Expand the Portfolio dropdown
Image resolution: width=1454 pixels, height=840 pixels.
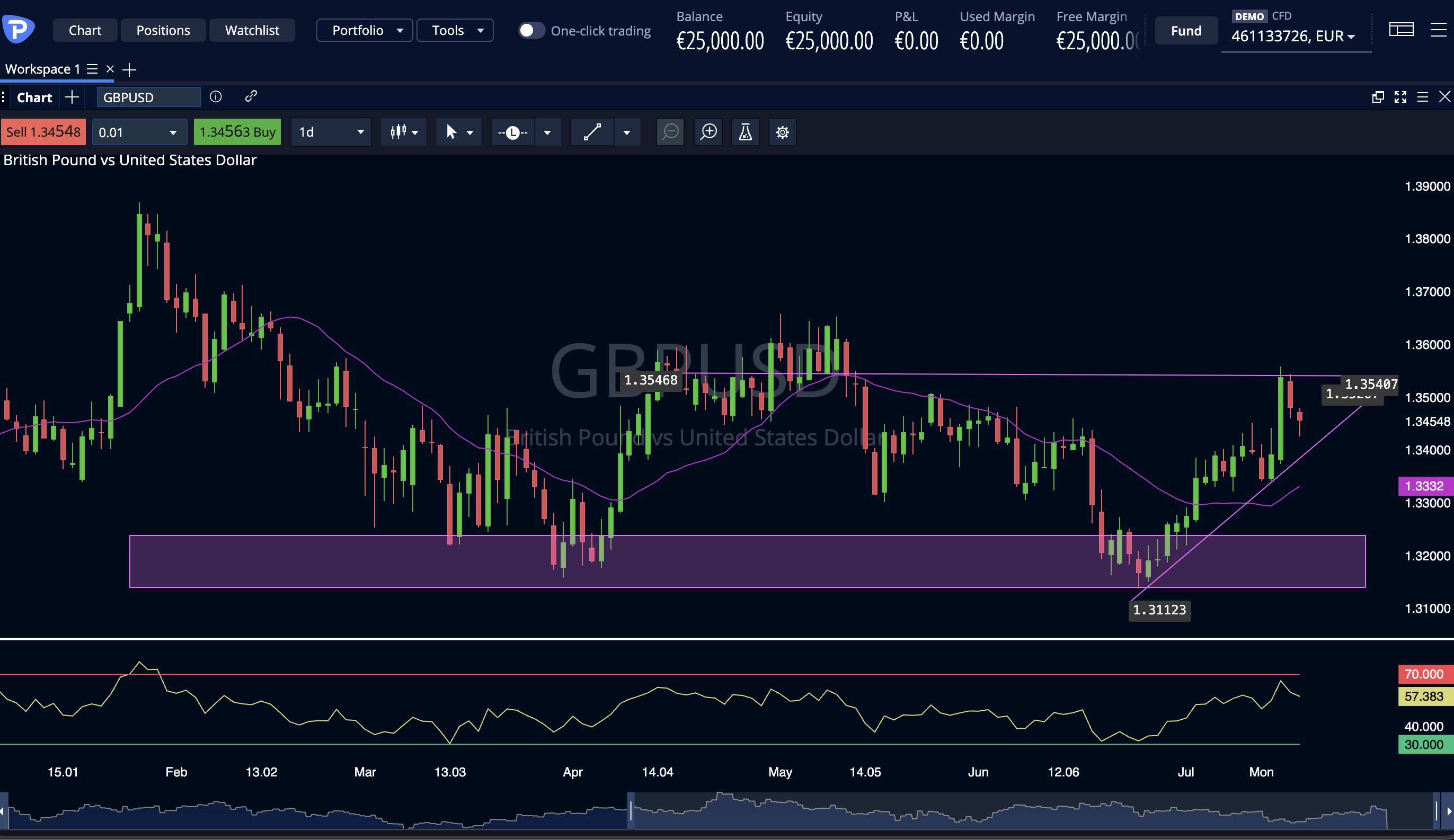click(x=365, y=30)
